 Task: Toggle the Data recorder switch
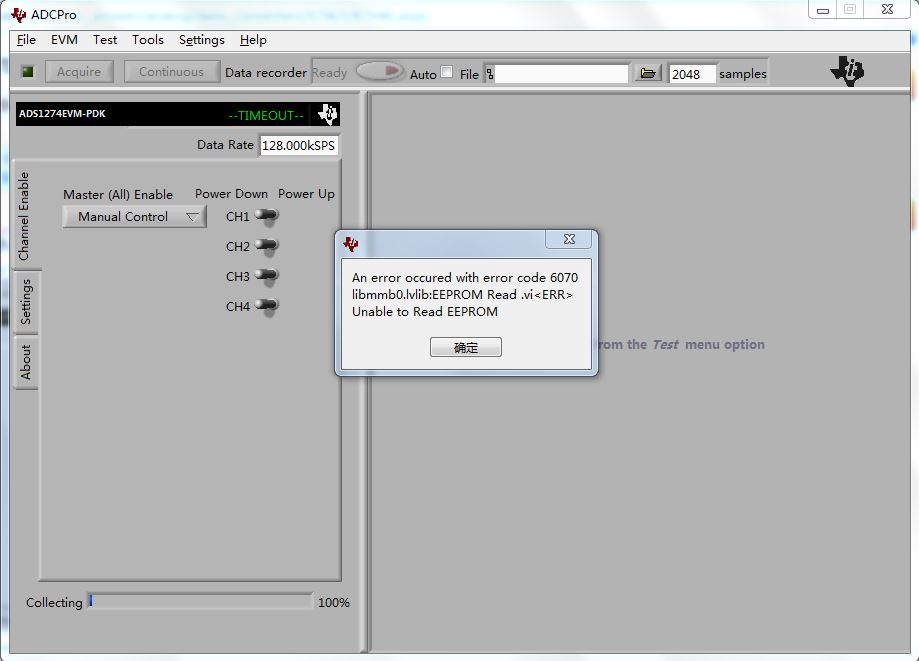tap(380, 71)
